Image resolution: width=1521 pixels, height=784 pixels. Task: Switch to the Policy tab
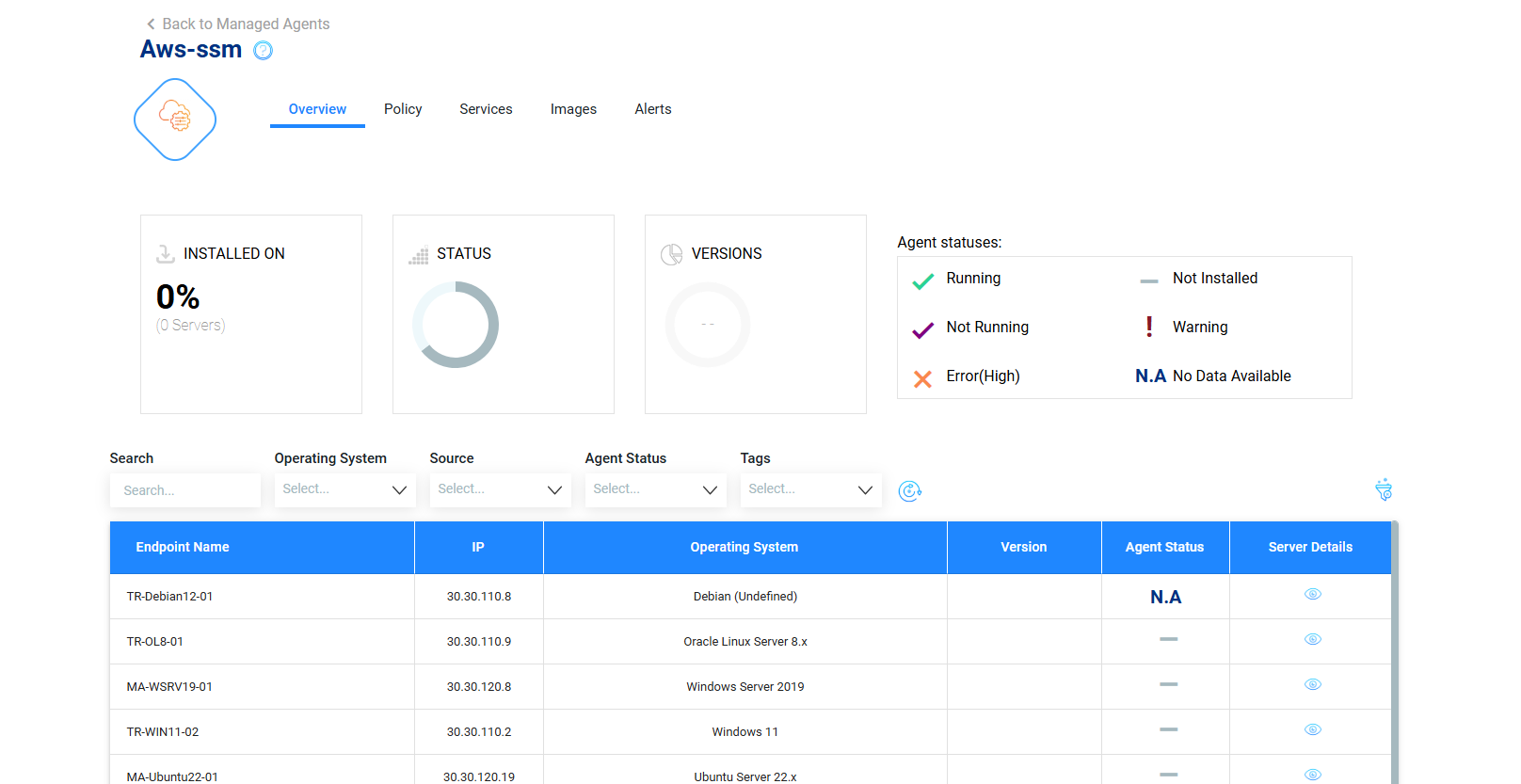coord(403,109)
